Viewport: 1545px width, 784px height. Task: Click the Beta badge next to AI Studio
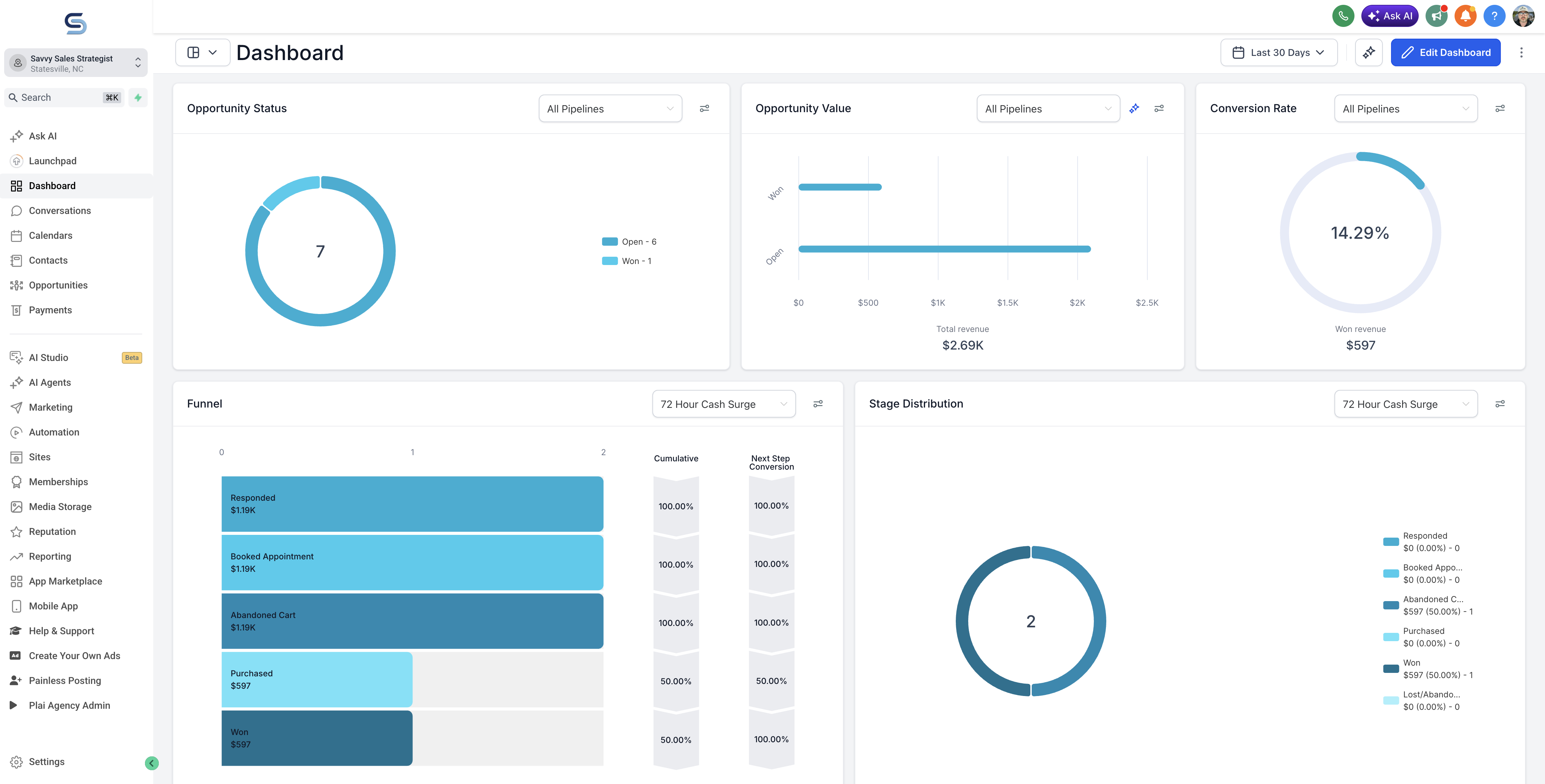point(132,358)
